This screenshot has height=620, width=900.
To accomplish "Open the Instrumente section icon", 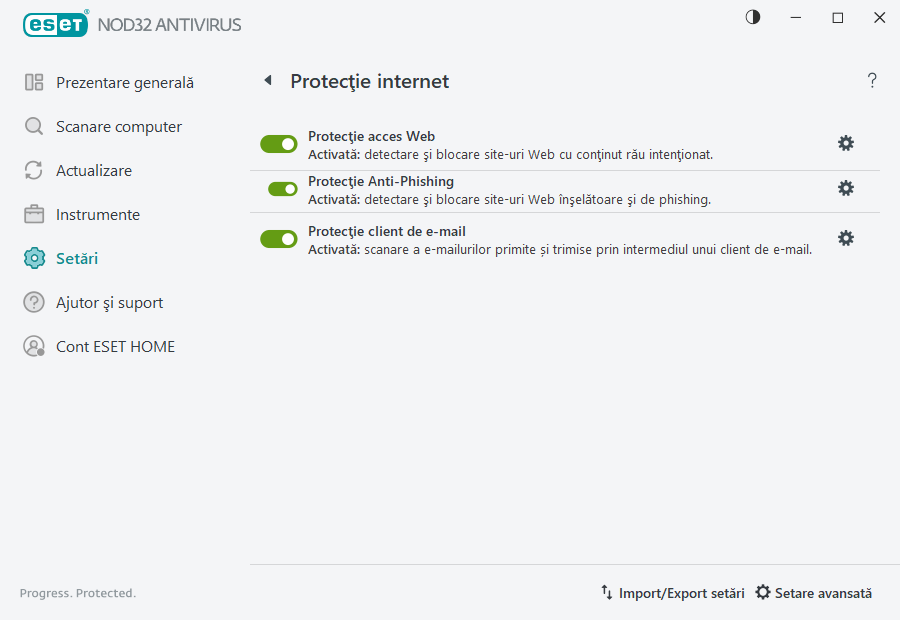I will point(33,214).
